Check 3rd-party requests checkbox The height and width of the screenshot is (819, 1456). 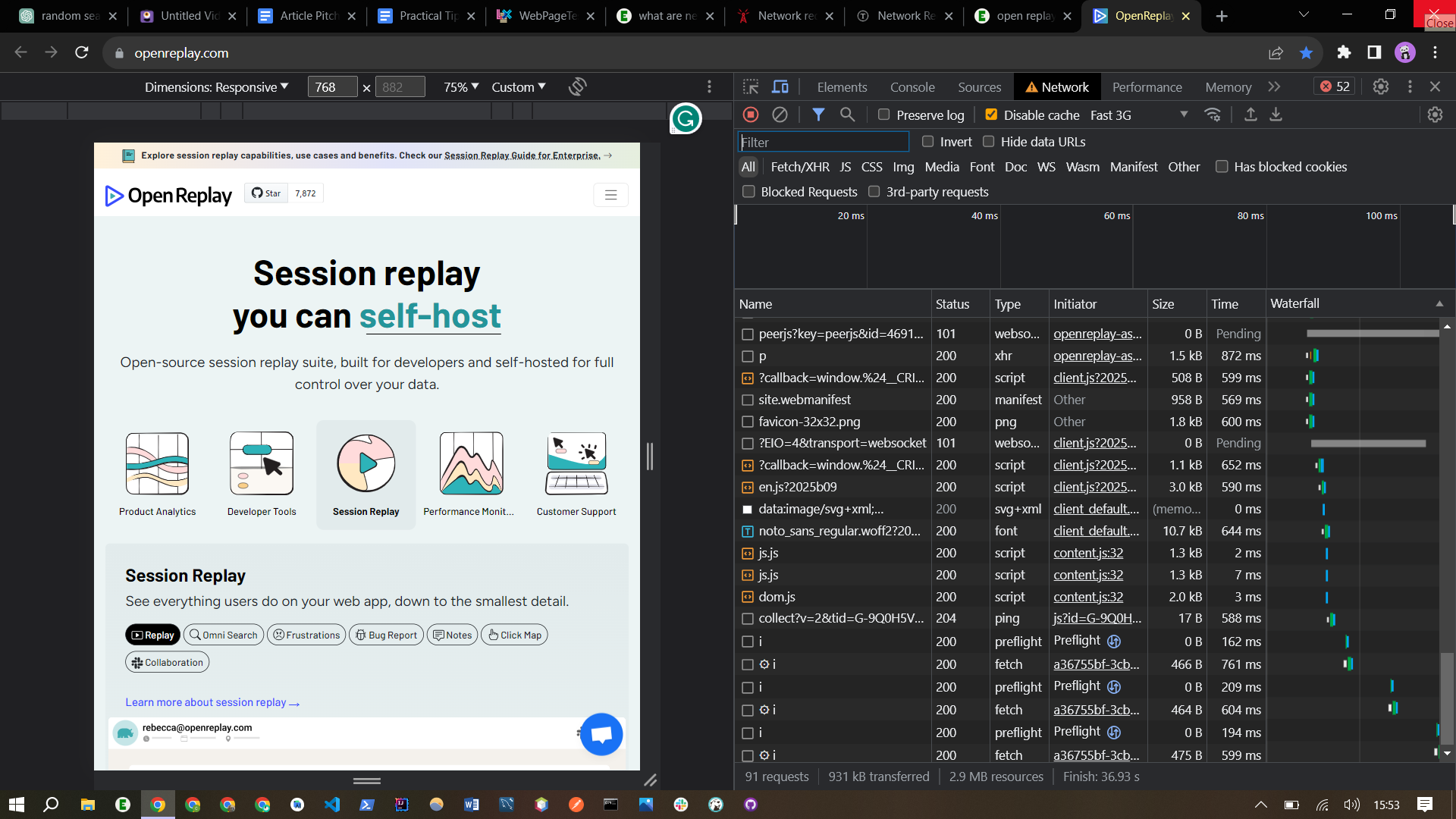click(874, 191)
